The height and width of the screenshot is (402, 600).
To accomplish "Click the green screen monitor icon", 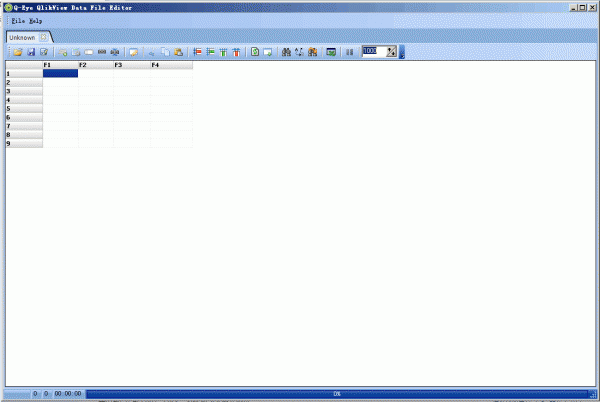I will click(x=331, y=52).
